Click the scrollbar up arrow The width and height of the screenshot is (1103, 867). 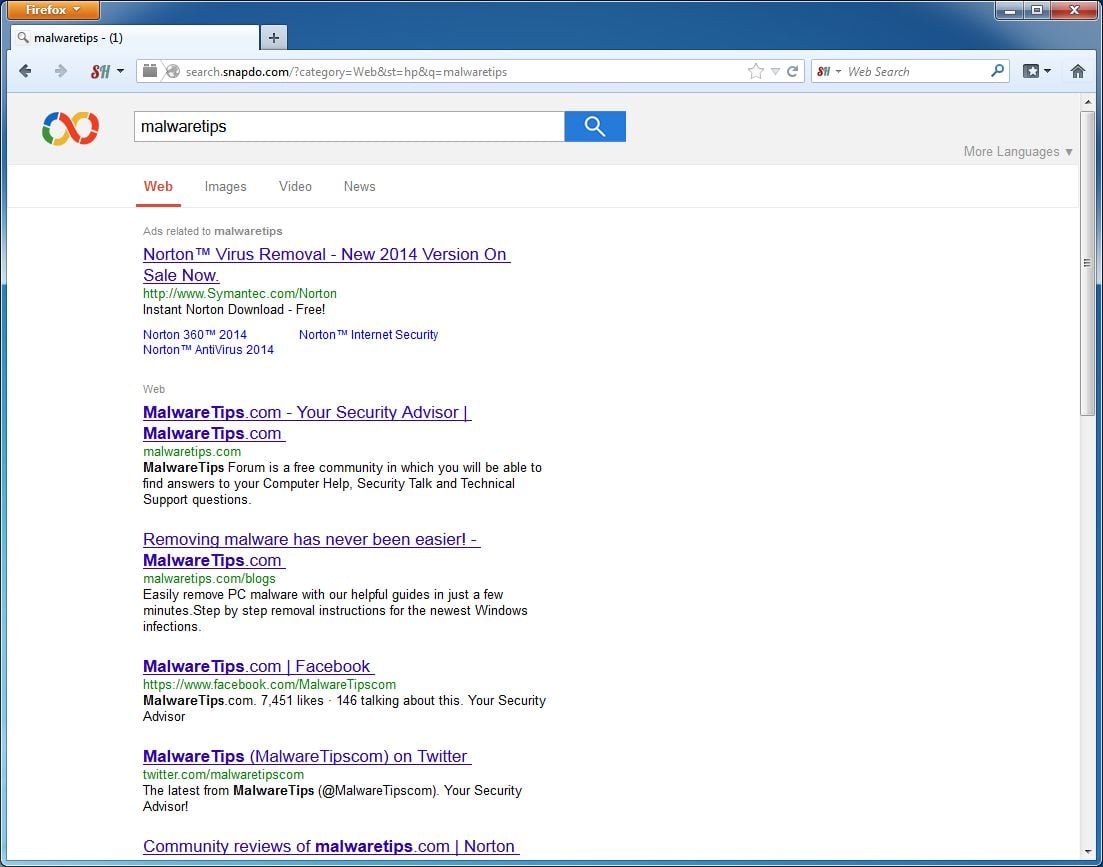coord(1088,103)
